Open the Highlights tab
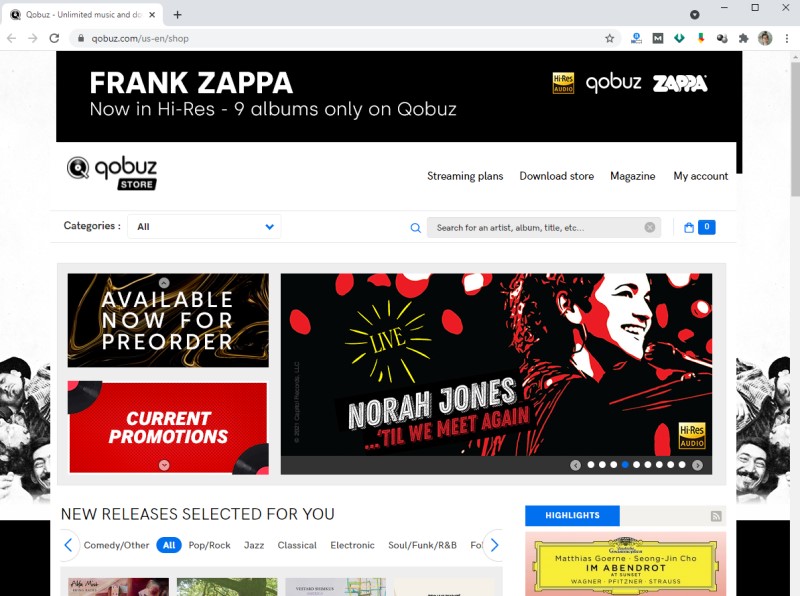The image size is (800, 596). (572, 515)
